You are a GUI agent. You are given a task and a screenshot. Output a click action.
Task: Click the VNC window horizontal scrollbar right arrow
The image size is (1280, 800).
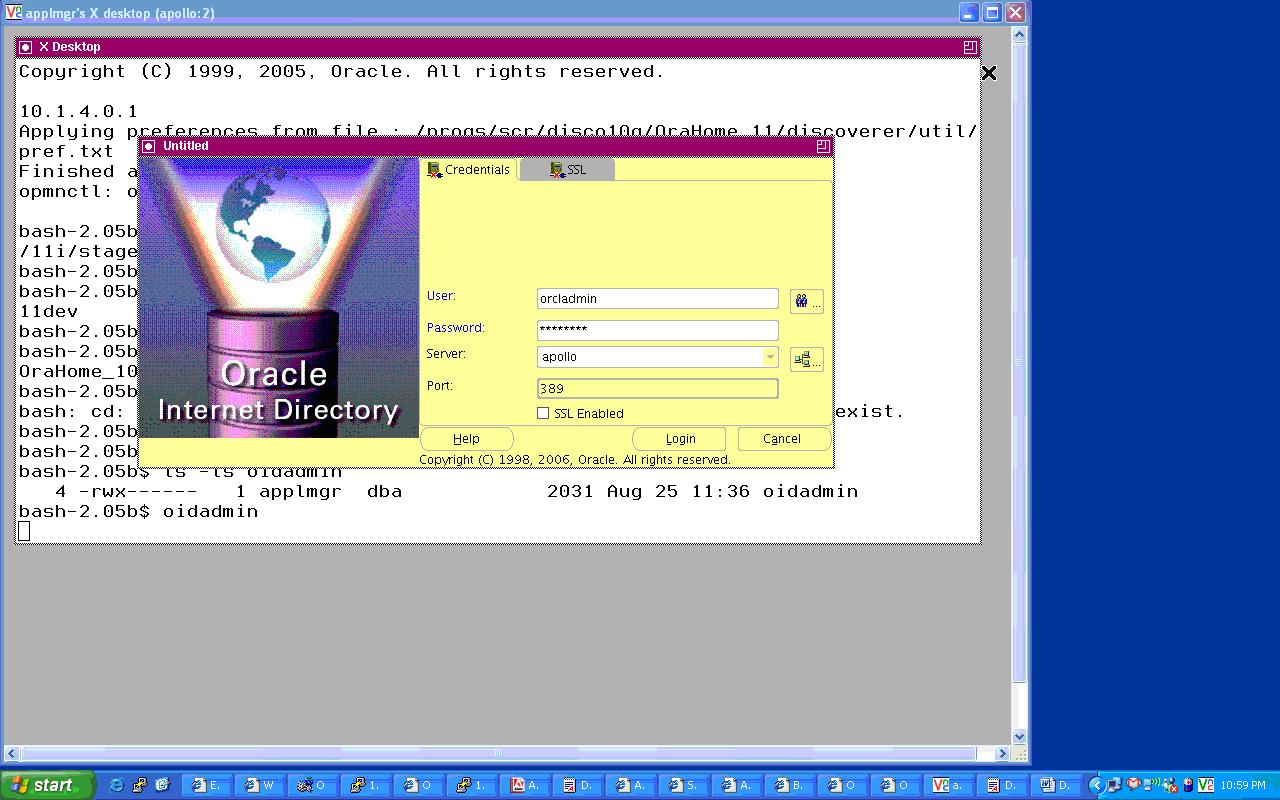click(x=1003, y=753)
